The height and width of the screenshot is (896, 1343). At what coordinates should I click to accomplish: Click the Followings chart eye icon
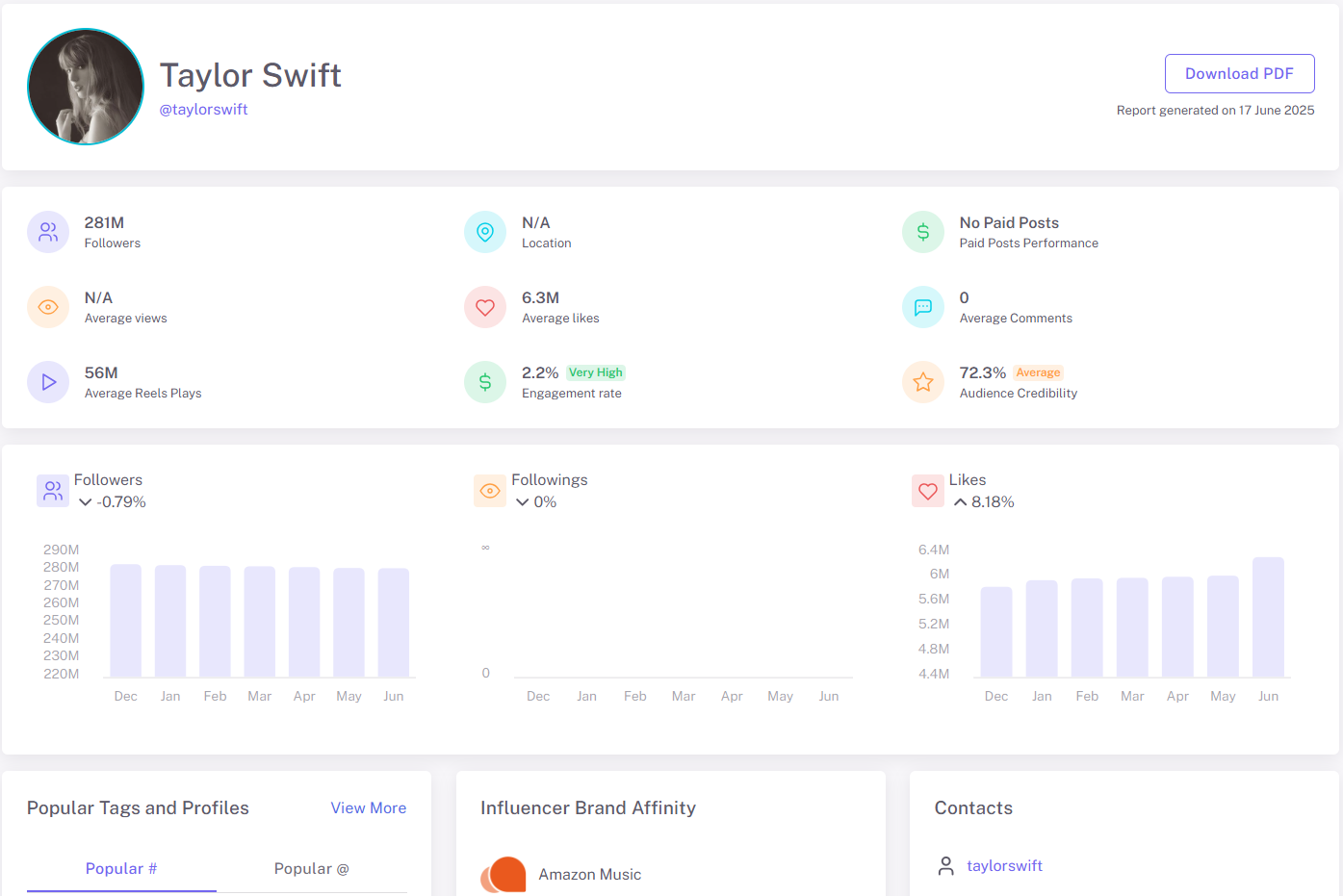coord(490,491)
